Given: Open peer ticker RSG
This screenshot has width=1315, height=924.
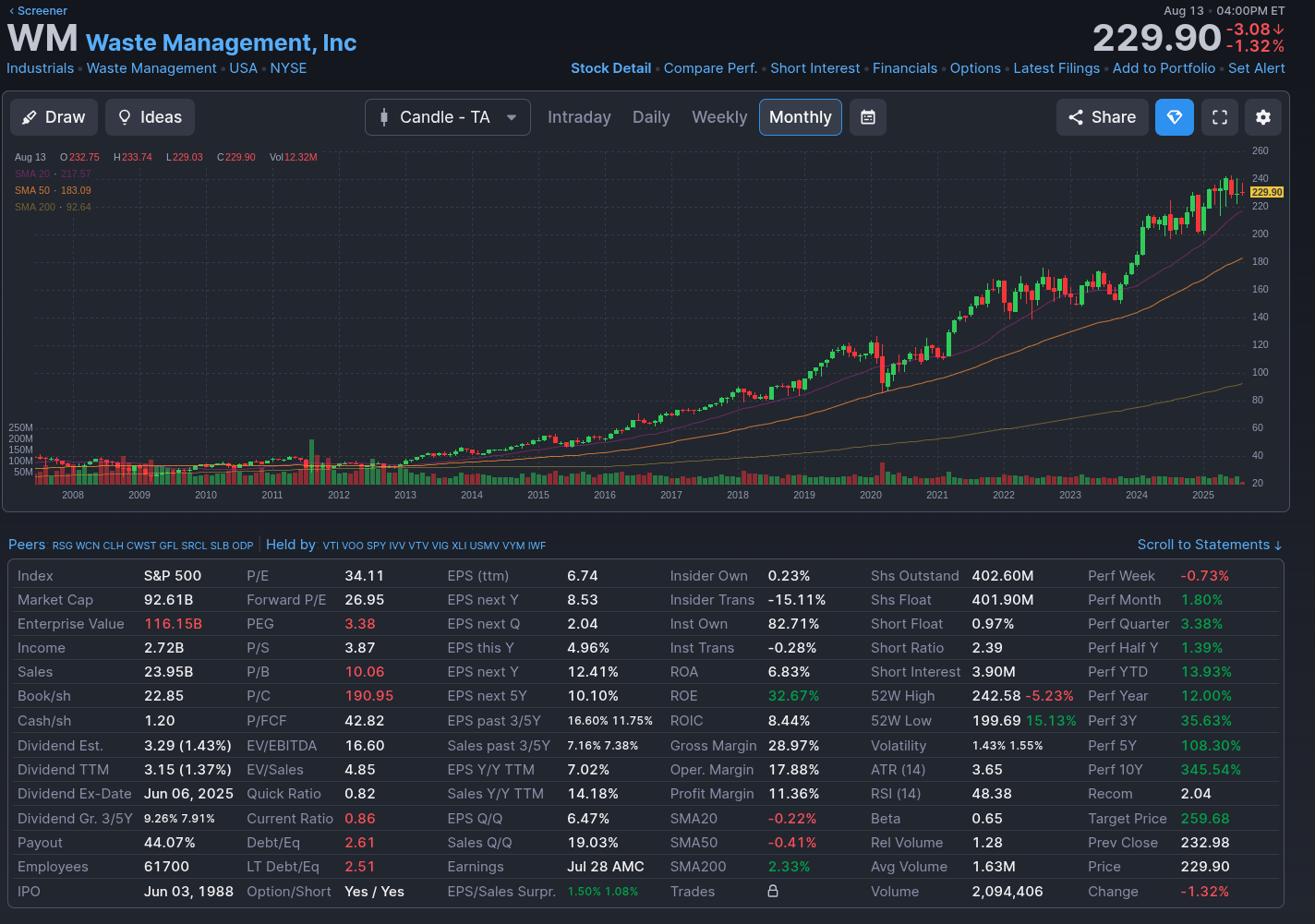Looking at the screenshot, I should click(x=62, y=546).
